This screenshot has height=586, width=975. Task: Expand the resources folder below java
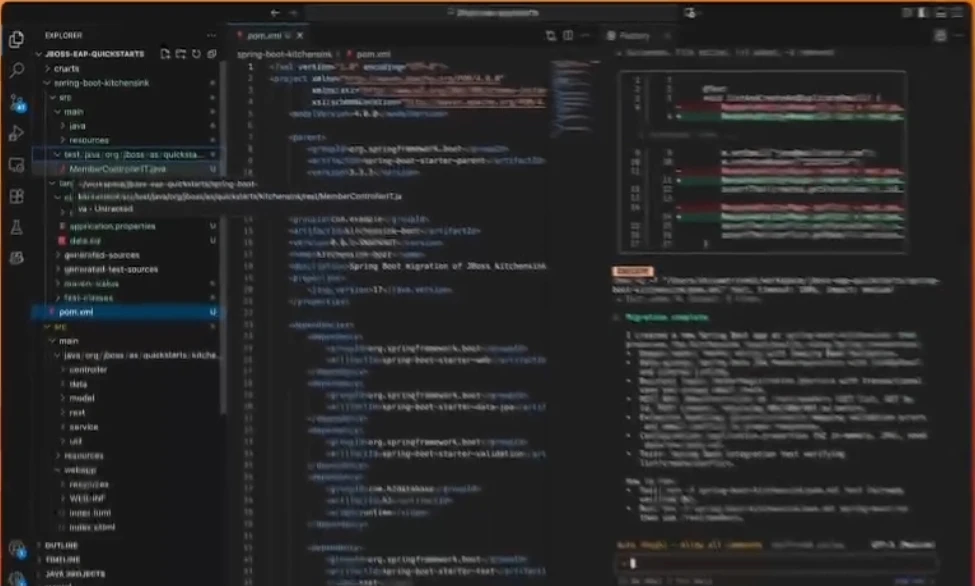89,140
